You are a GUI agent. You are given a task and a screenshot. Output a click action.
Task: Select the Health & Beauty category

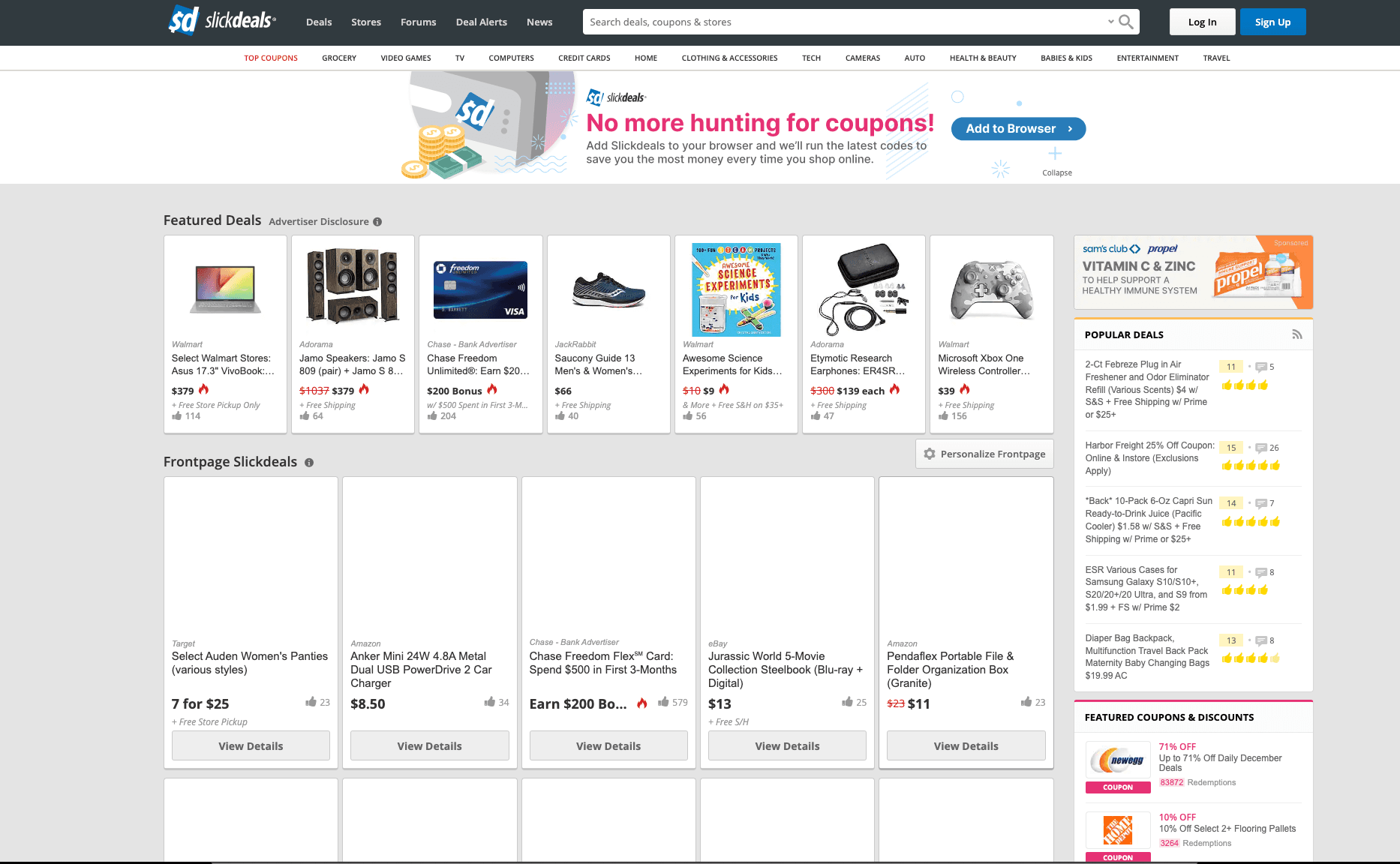[x=983, y=58]
